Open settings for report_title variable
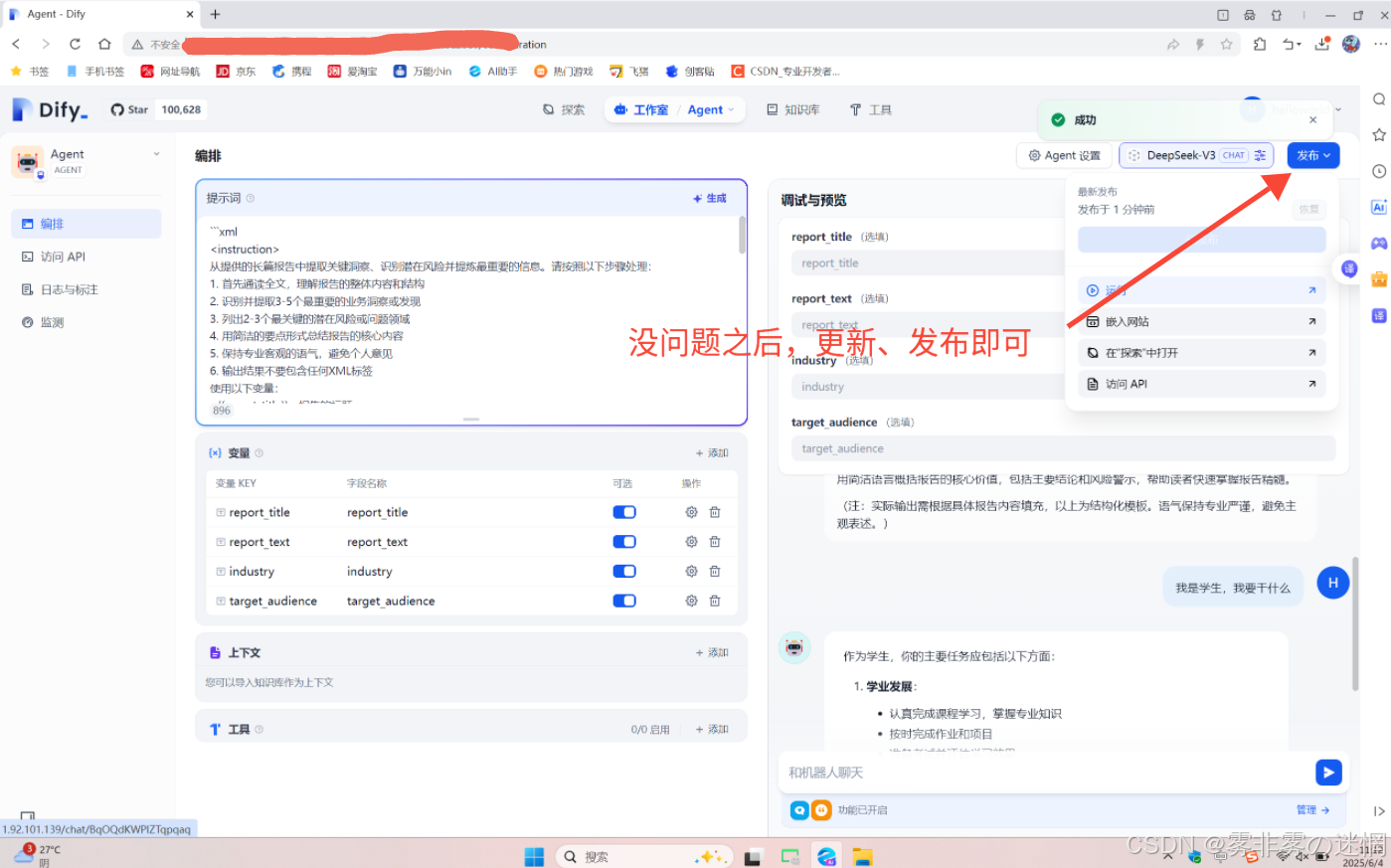The width and height of the screenshot is (1391, 868). (x=691, y=512)
